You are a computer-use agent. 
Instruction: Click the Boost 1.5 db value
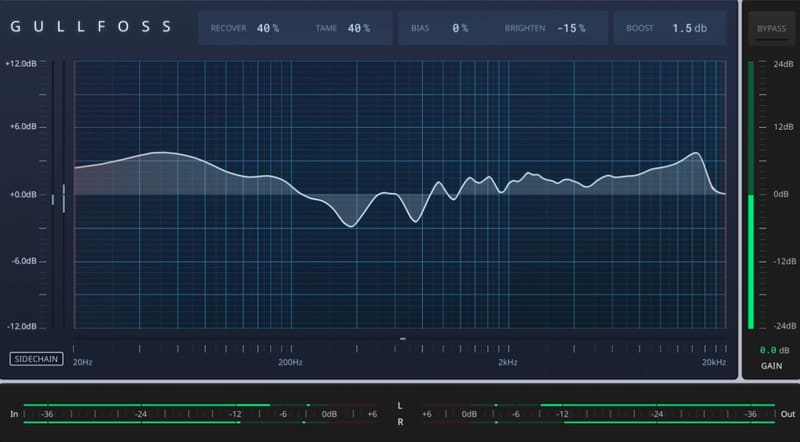689,28
